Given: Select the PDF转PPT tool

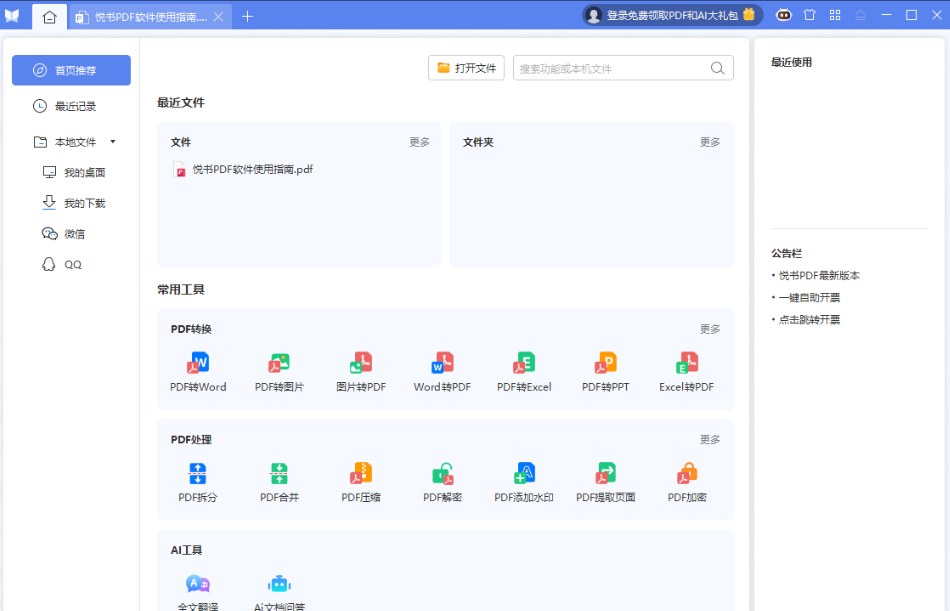Looking at the screenshot, I should pyautogui.click(x=605, y=372).
